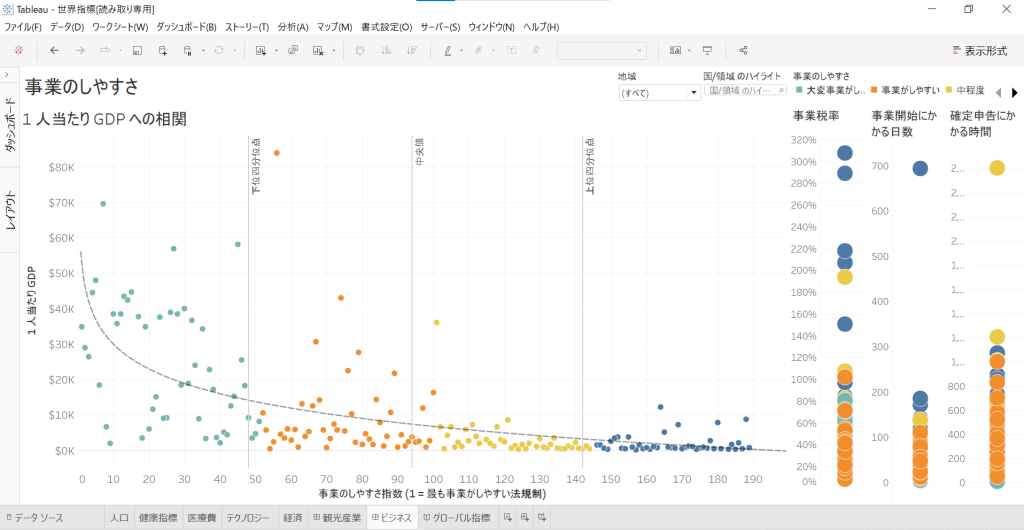The height and width of the screenshot is (530, 1024).
Task: Open the 書式設定(O) menu
Action: 387,27
